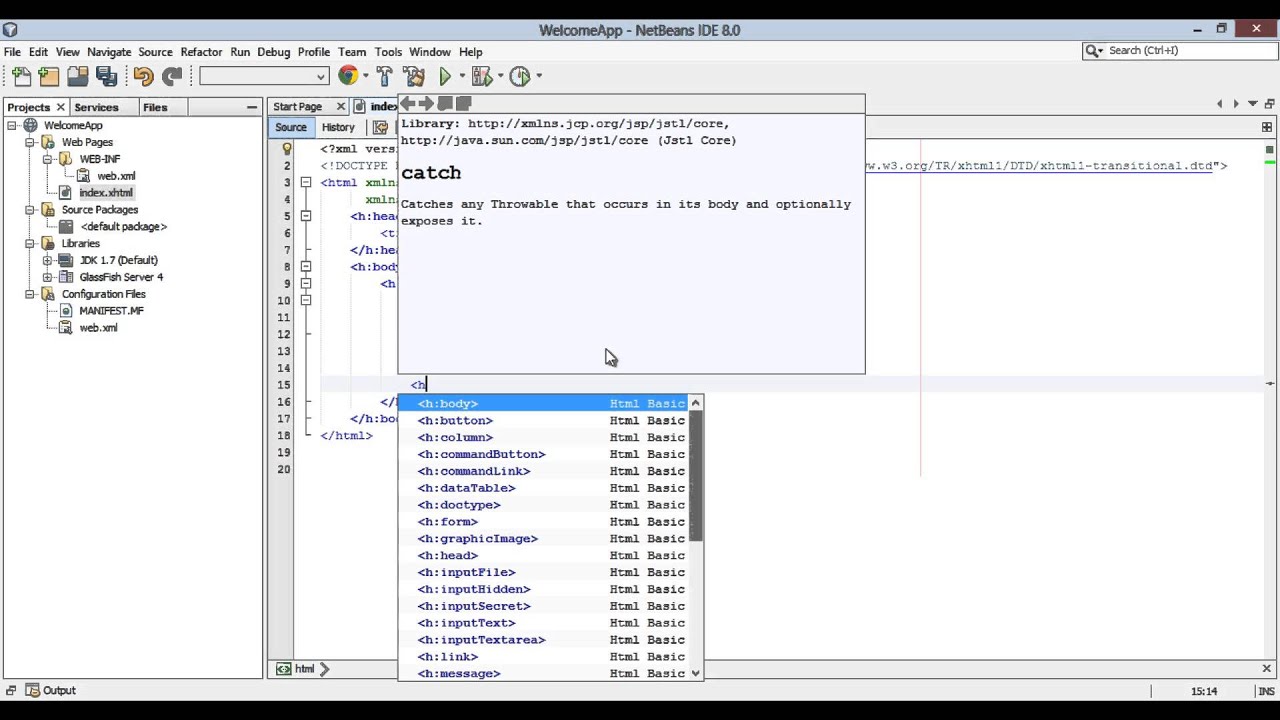The image size is (1280, 720).
Task: Click the New File toolbar icon
Action: point(21,76)
